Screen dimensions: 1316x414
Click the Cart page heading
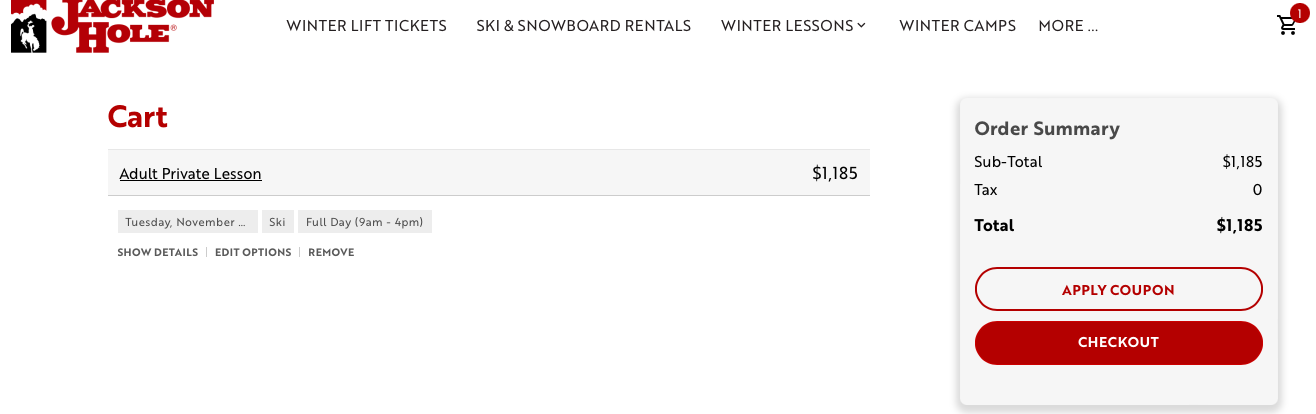coord(138,117)
